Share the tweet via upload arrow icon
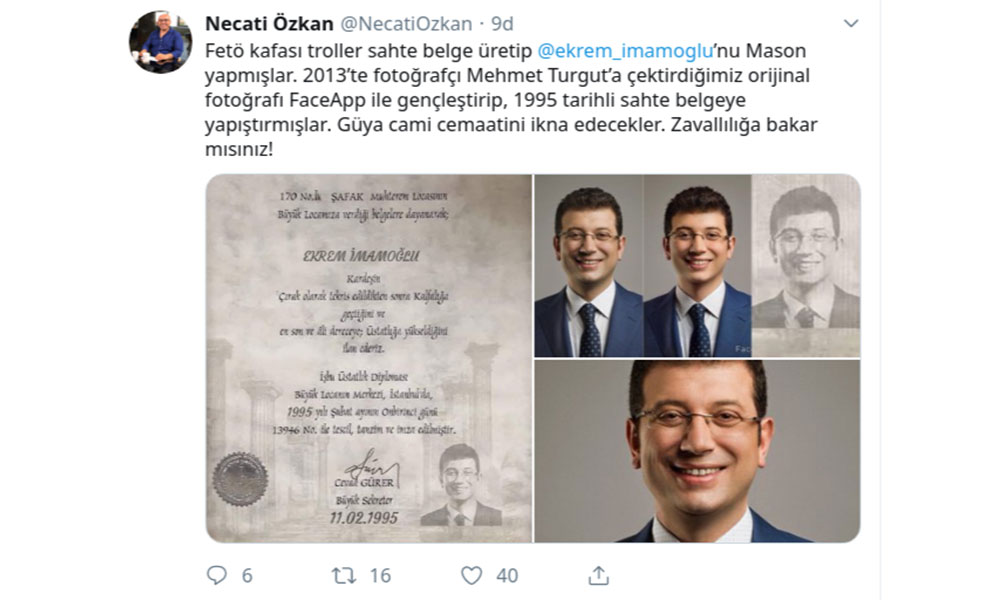 (x=598, y=575)
